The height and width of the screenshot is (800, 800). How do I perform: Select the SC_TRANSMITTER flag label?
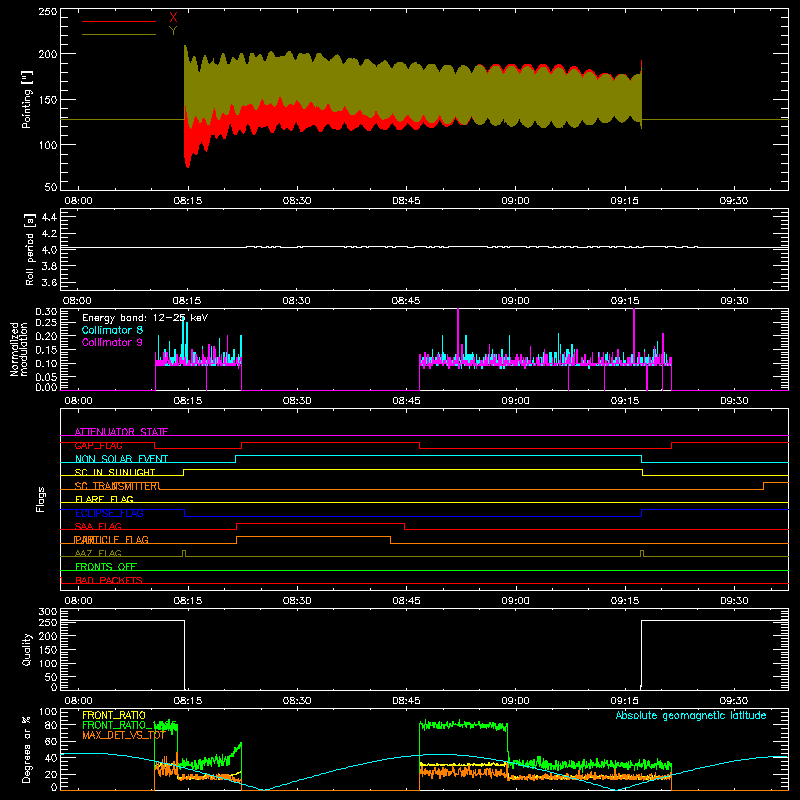(x=117, y=486)
